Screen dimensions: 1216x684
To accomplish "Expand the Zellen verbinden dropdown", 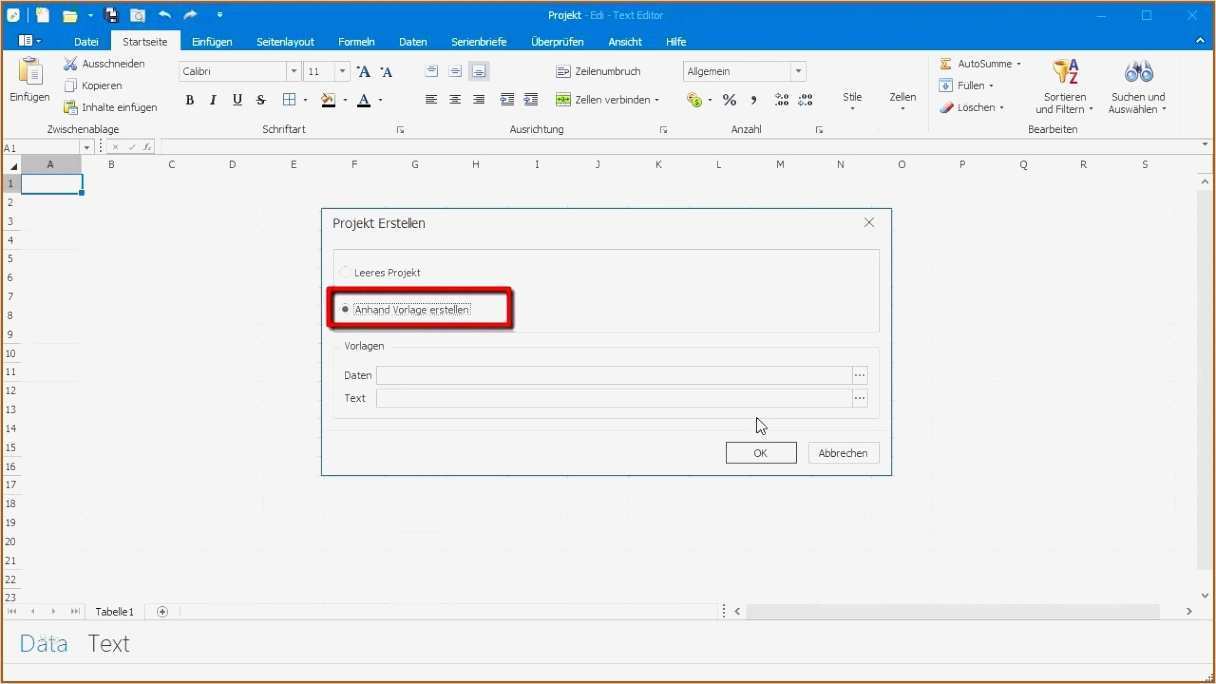I will pos(657,100).
